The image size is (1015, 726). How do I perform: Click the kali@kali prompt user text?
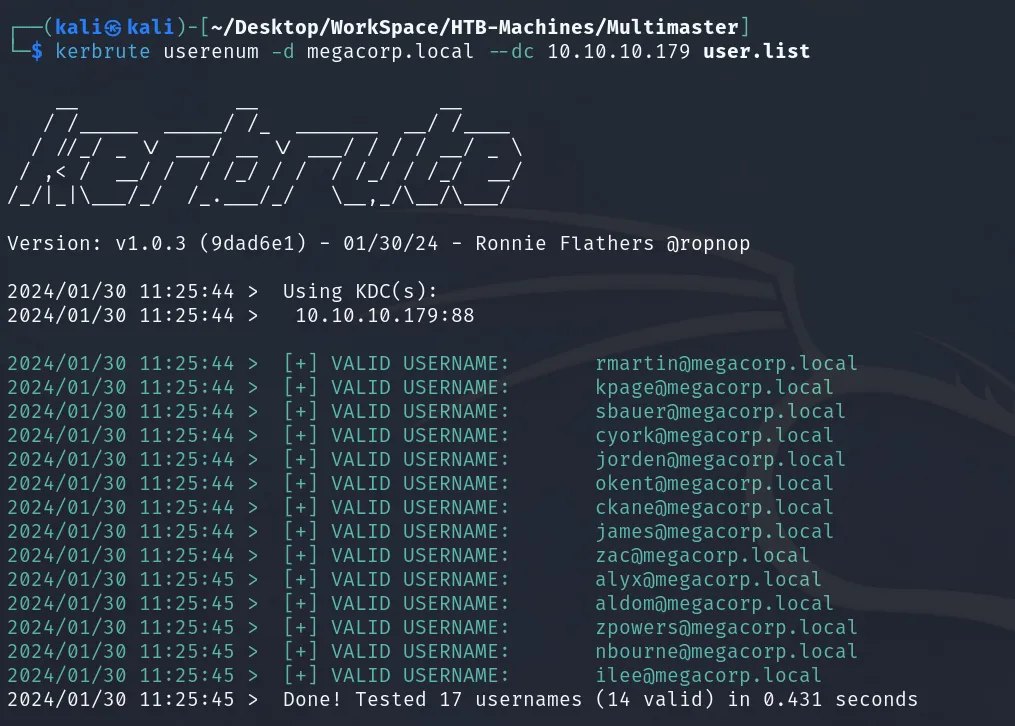115,27
